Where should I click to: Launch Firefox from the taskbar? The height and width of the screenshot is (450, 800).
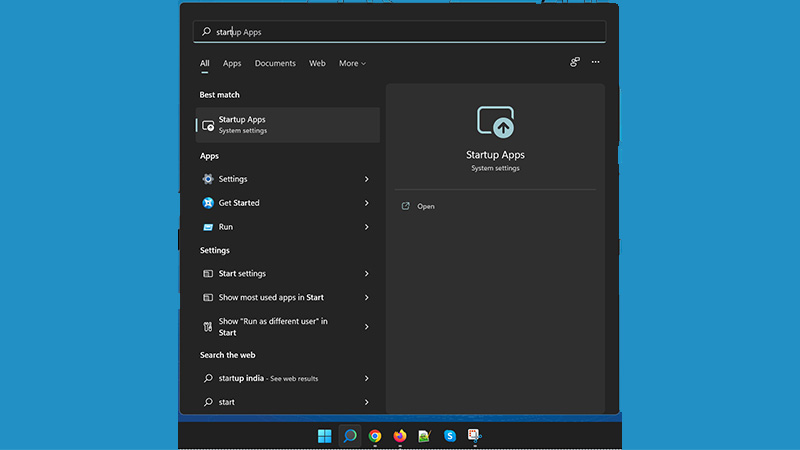(400, 436)
